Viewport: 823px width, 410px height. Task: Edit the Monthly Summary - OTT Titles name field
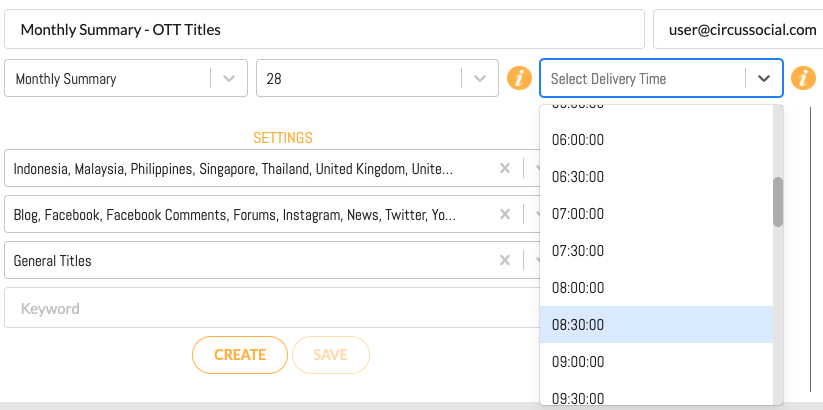[x=324, y=30]
